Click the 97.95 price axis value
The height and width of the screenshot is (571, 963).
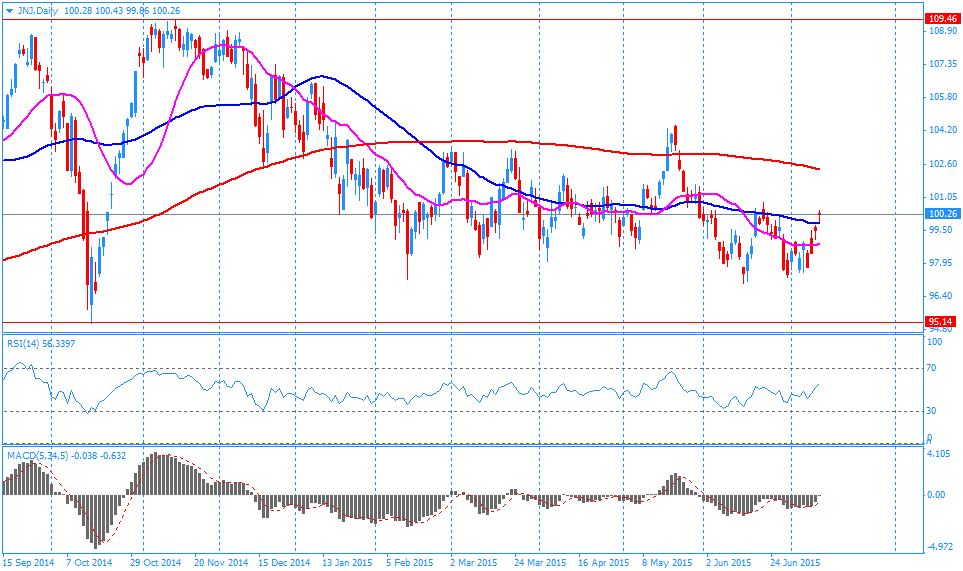941,263
